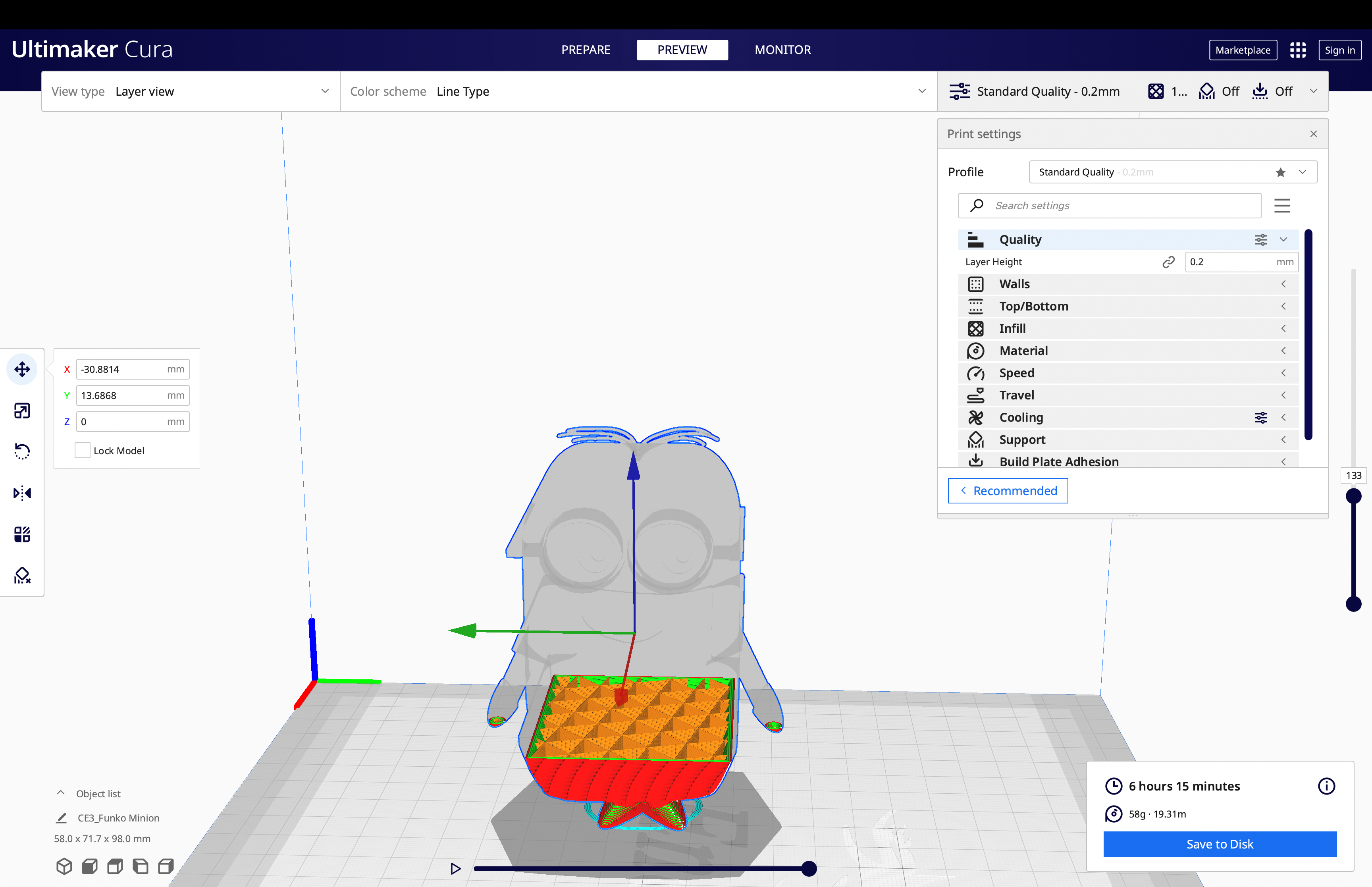The height and width of the screenshot is (887, 1372).
Task: Click the X position input field
Action: 133,369
